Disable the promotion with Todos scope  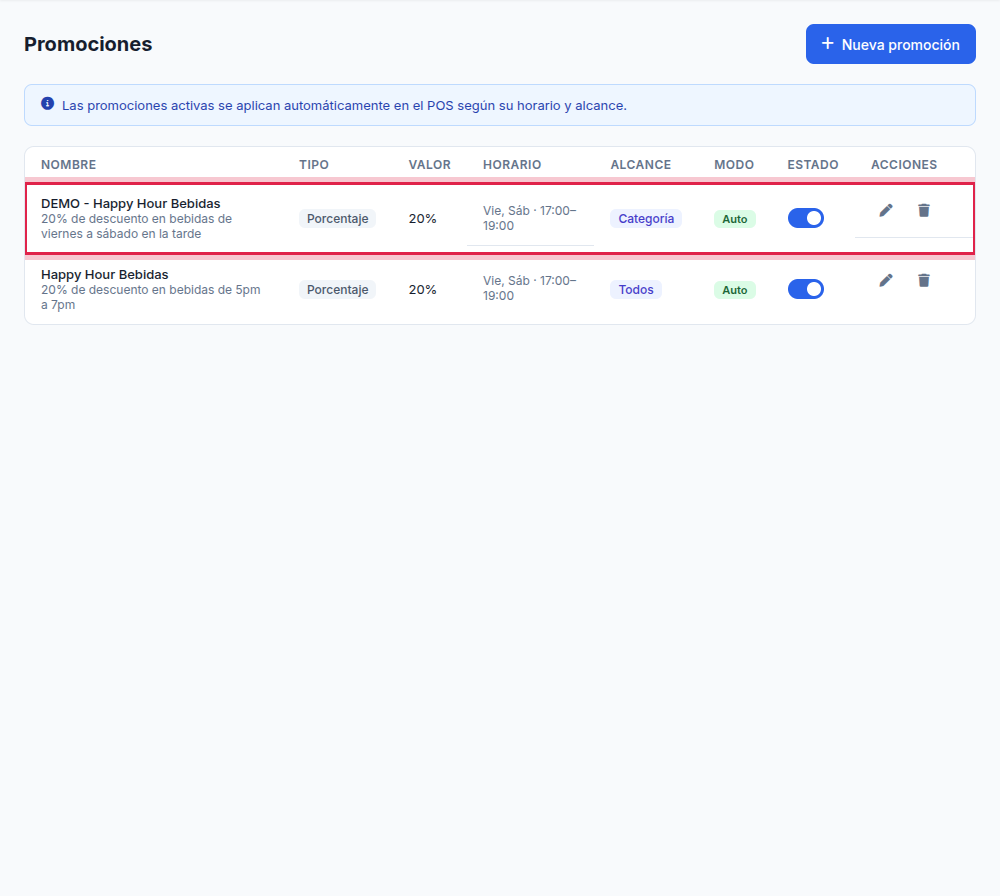point(805,289)
